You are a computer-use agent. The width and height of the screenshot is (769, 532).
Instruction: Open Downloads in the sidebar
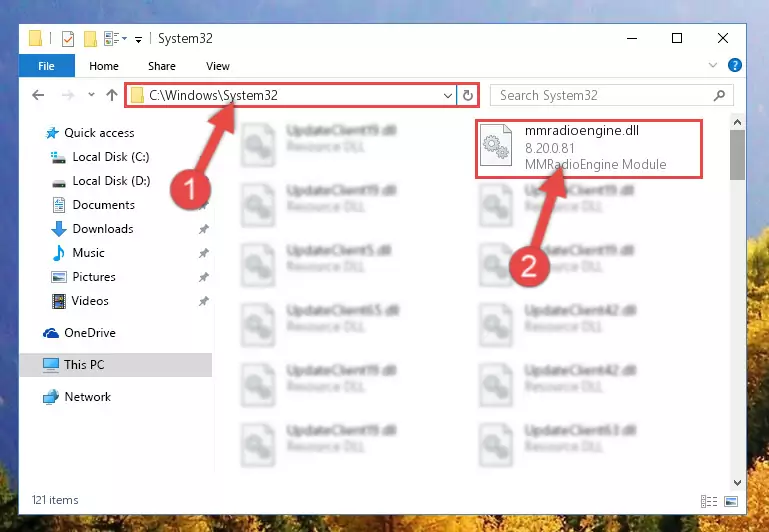pos(103,229)
